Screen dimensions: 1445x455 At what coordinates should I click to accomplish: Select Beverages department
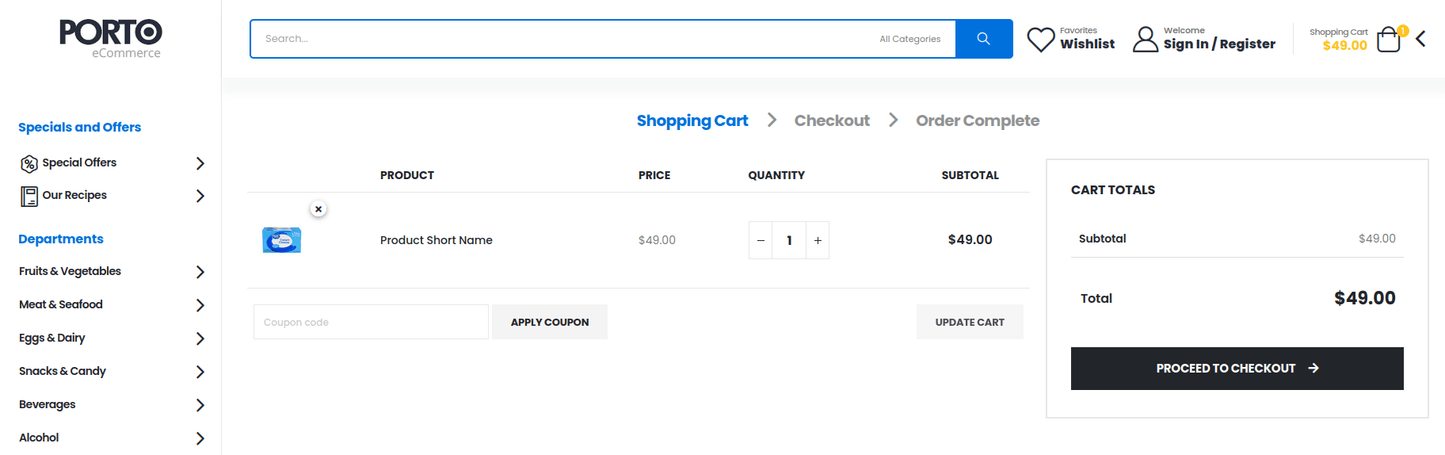47,404
